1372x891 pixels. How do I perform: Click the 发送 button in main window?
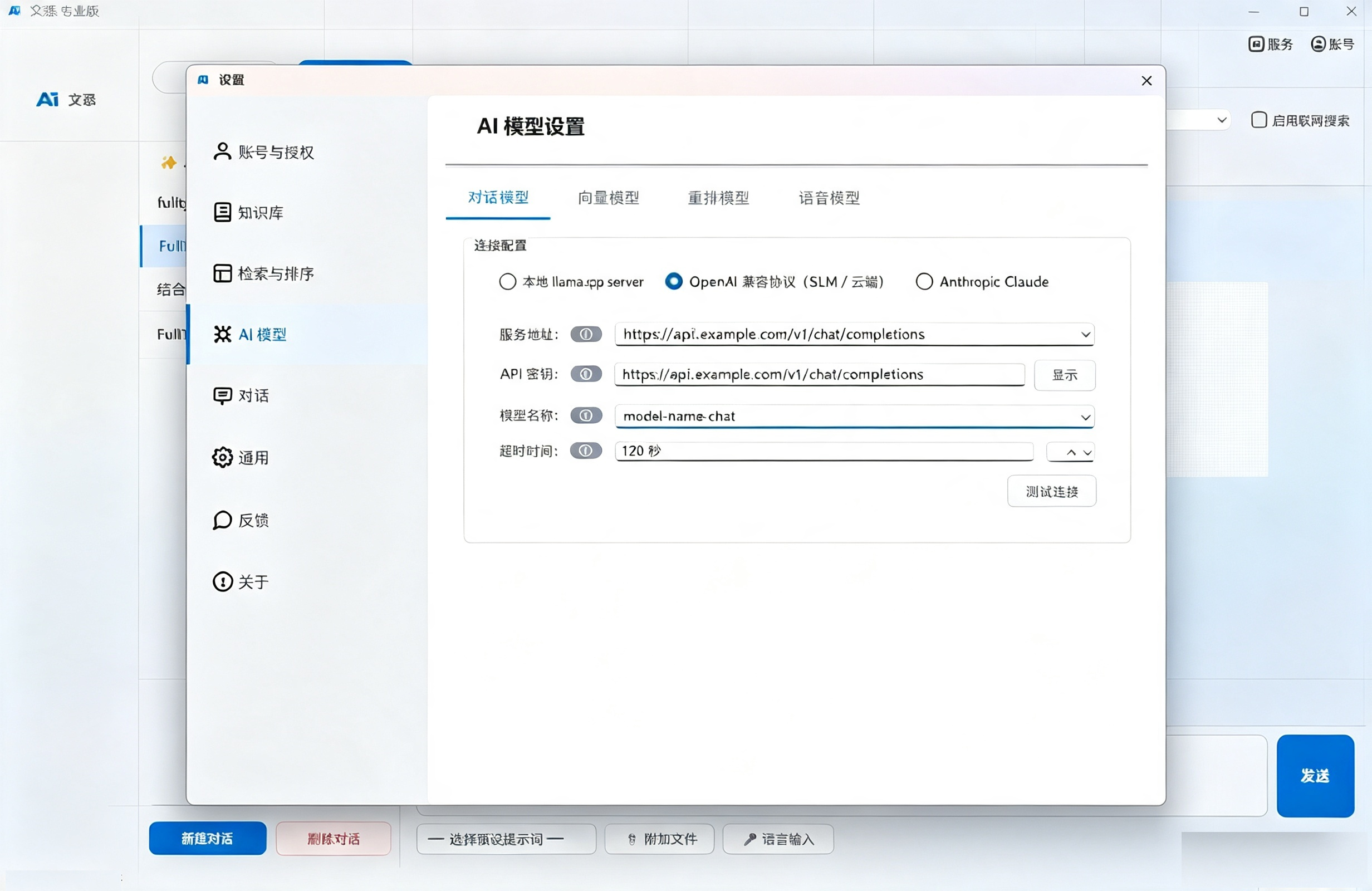coord(1315,776)
